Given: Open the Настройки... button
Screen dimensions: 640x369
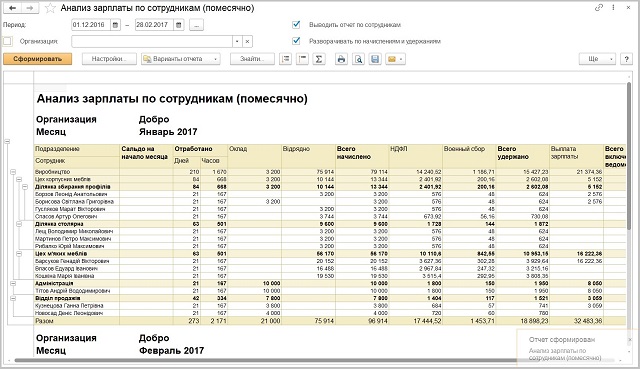Looking at the screenshot, I should click(109, 59).
